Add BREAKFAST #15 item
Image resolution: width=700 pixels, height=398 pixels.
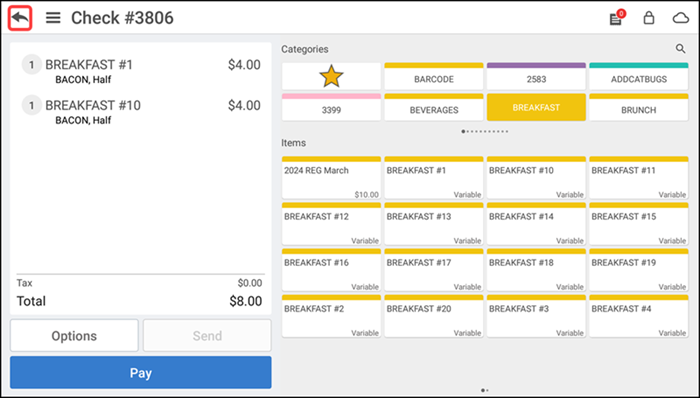click(x=638, y=224)
